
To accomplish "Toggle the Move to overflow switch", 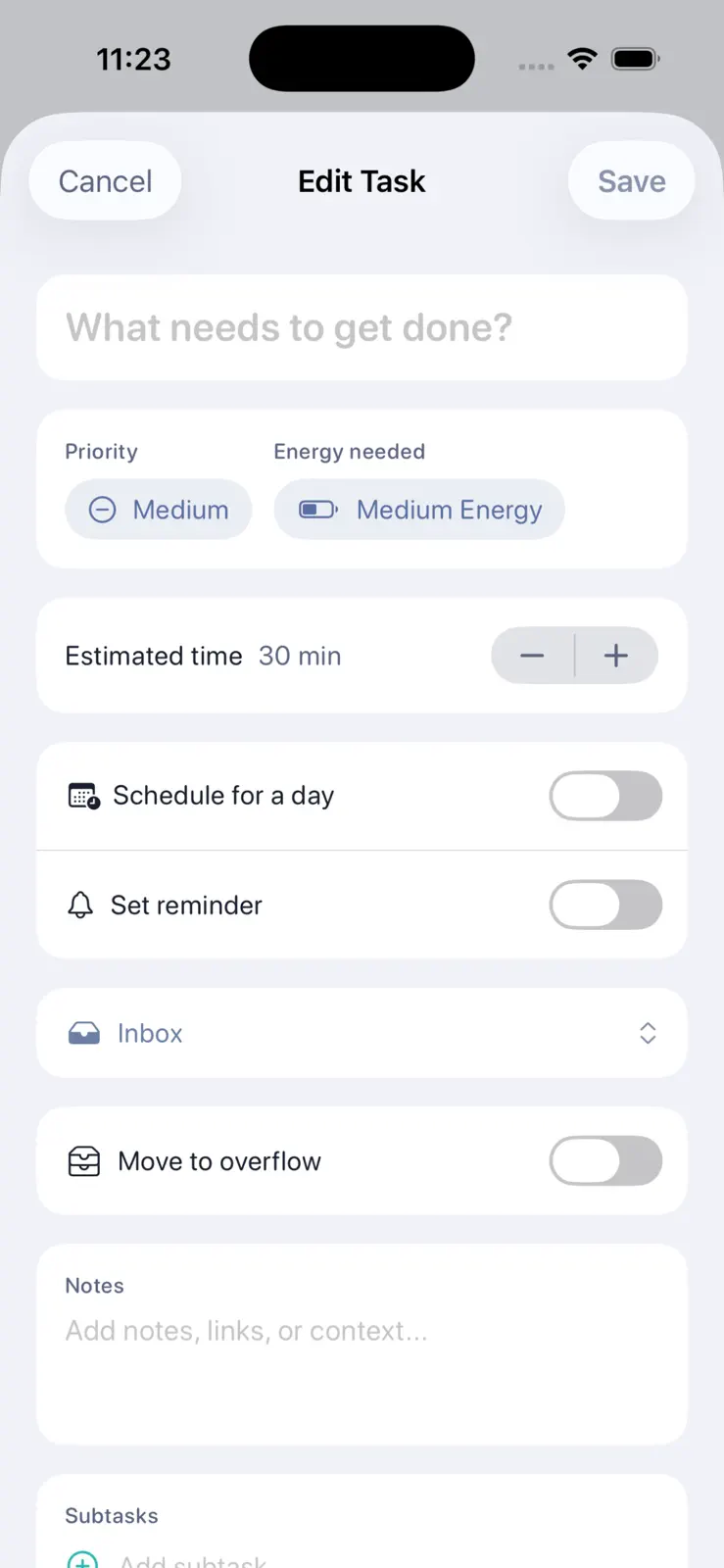I will (x=605, y=1161).
